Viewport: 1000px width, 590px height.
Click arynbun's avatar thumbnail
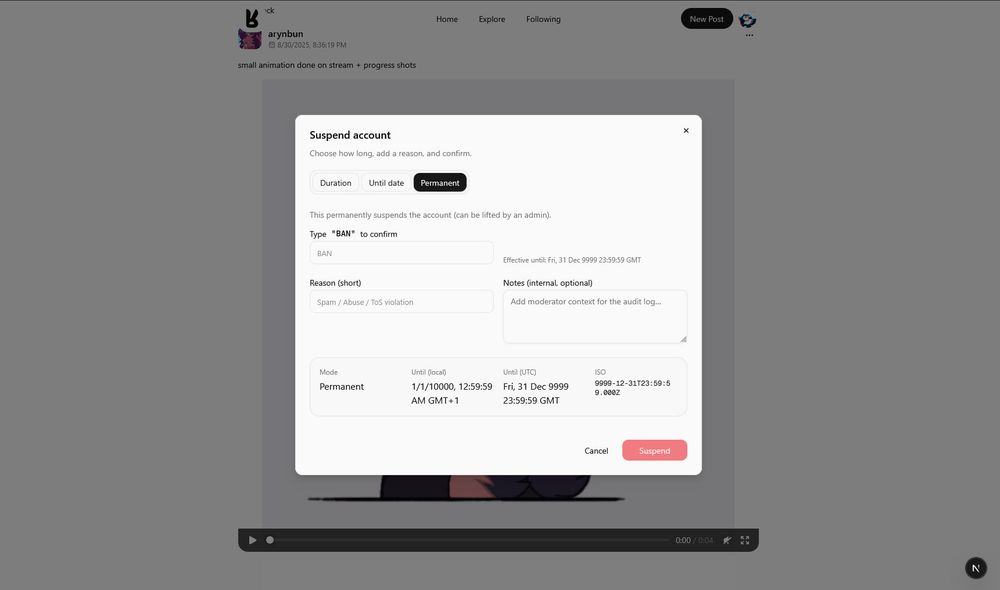click(x=250, y=39)
